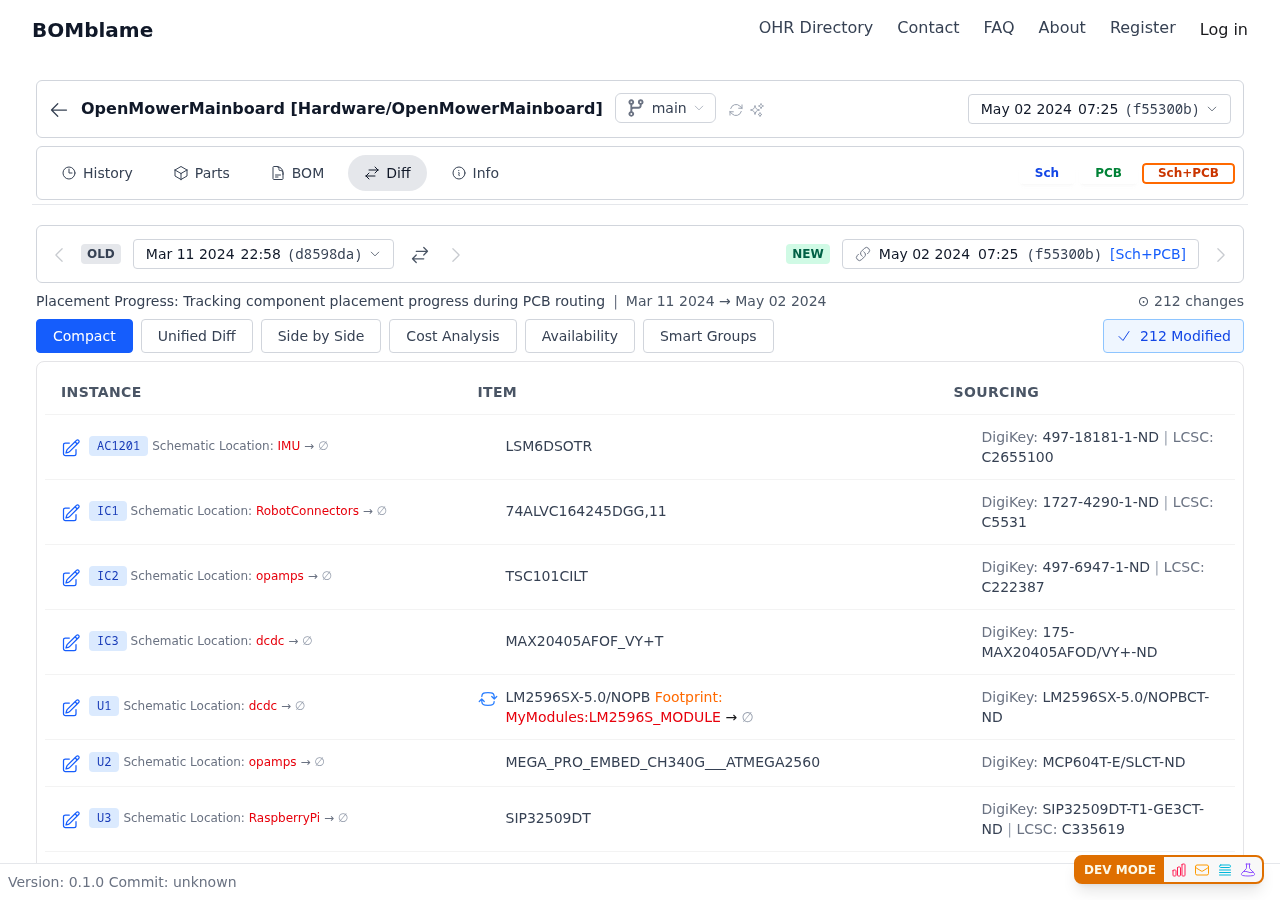Screen dimensions: 1280x900
Task: Open the OLD revision Mar 11 2024 dropdown
Action: 263,254
